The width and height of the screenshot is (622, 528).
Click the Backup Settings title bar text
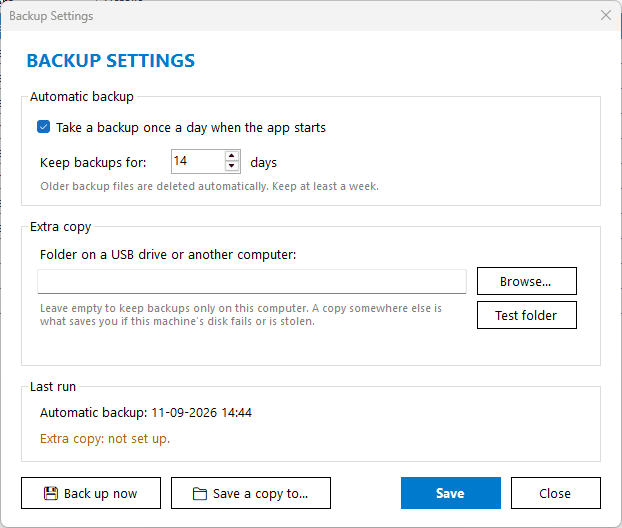pos(51,16)
